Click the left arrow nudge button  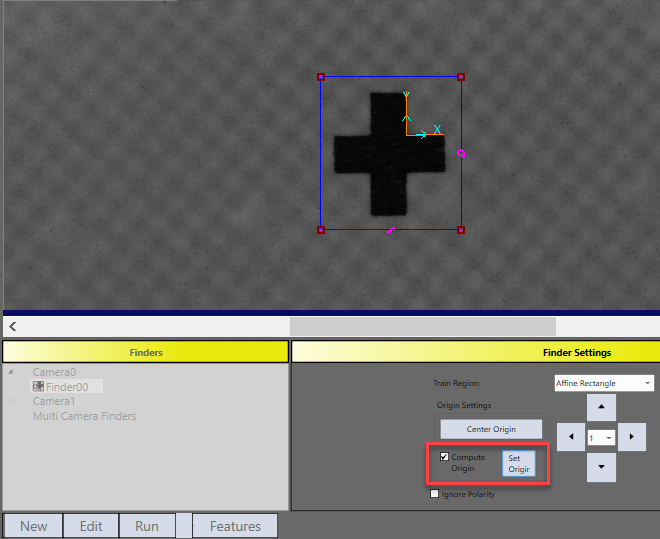click(x=571, y=437)
